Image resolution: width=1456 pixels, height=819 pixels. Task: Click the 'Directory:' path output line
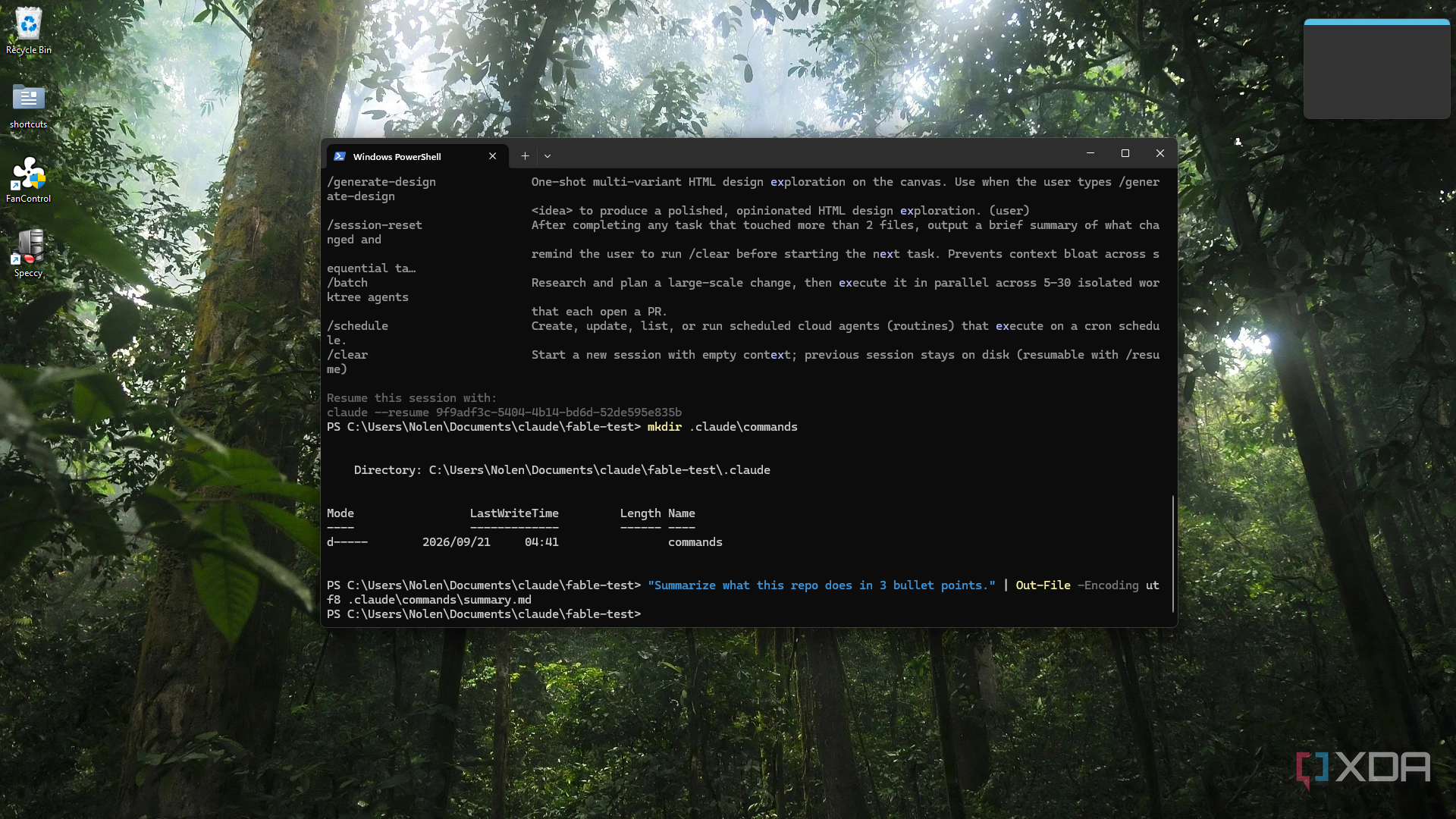coord(562,470)
